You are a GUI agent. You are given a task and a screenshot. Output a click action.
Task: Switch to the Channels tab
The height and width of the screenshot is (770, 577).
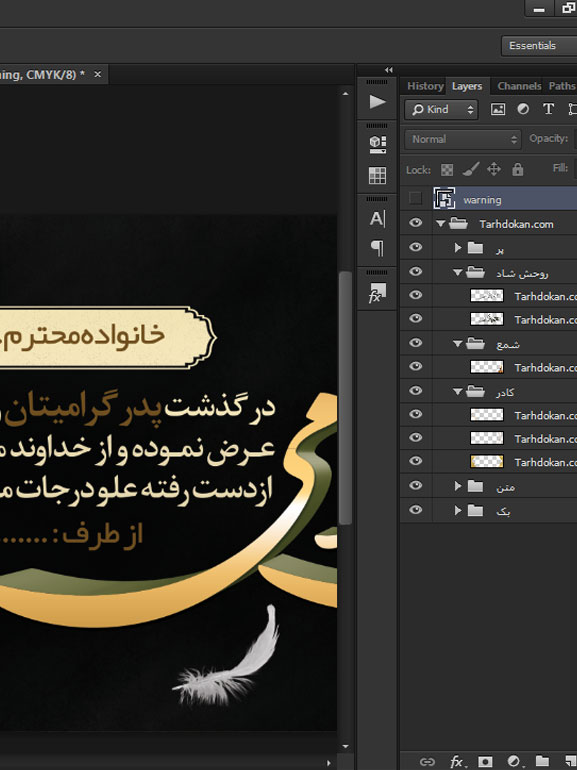coord(519,86)
